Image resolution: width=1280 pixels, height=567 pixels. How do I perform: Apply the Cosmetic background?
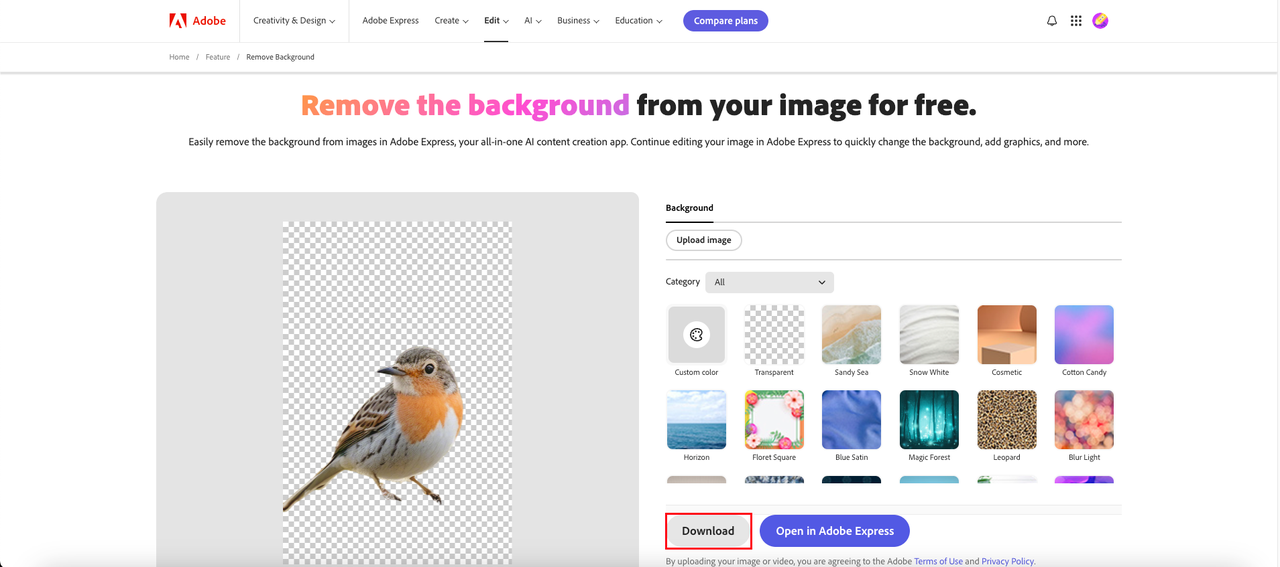tap(1007, 335)
